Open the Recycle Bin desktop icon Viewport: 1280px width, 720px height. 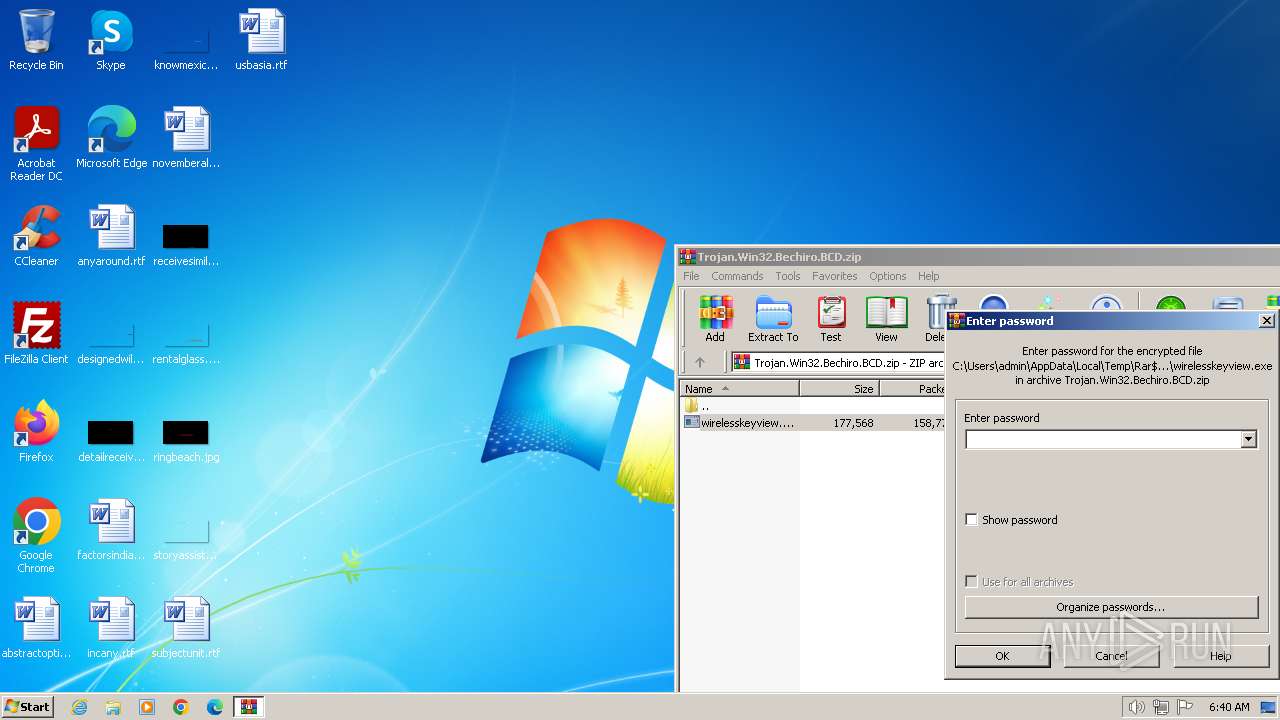pyautogui.click(x=36, y=40)
